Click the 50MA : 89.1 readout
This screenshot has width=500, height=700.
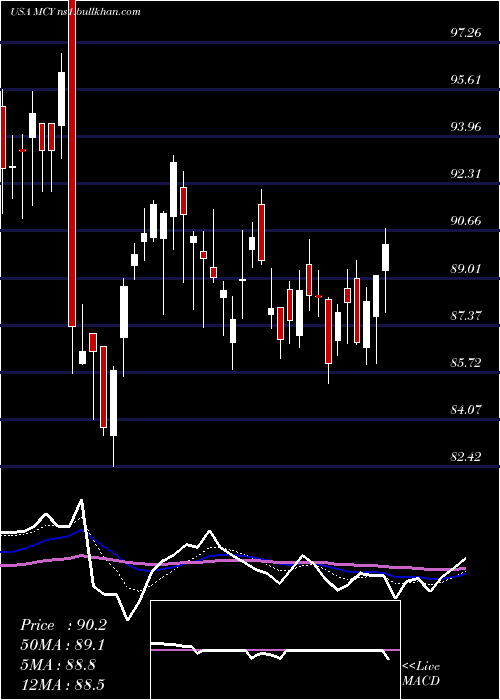click(x=63, y=645)
